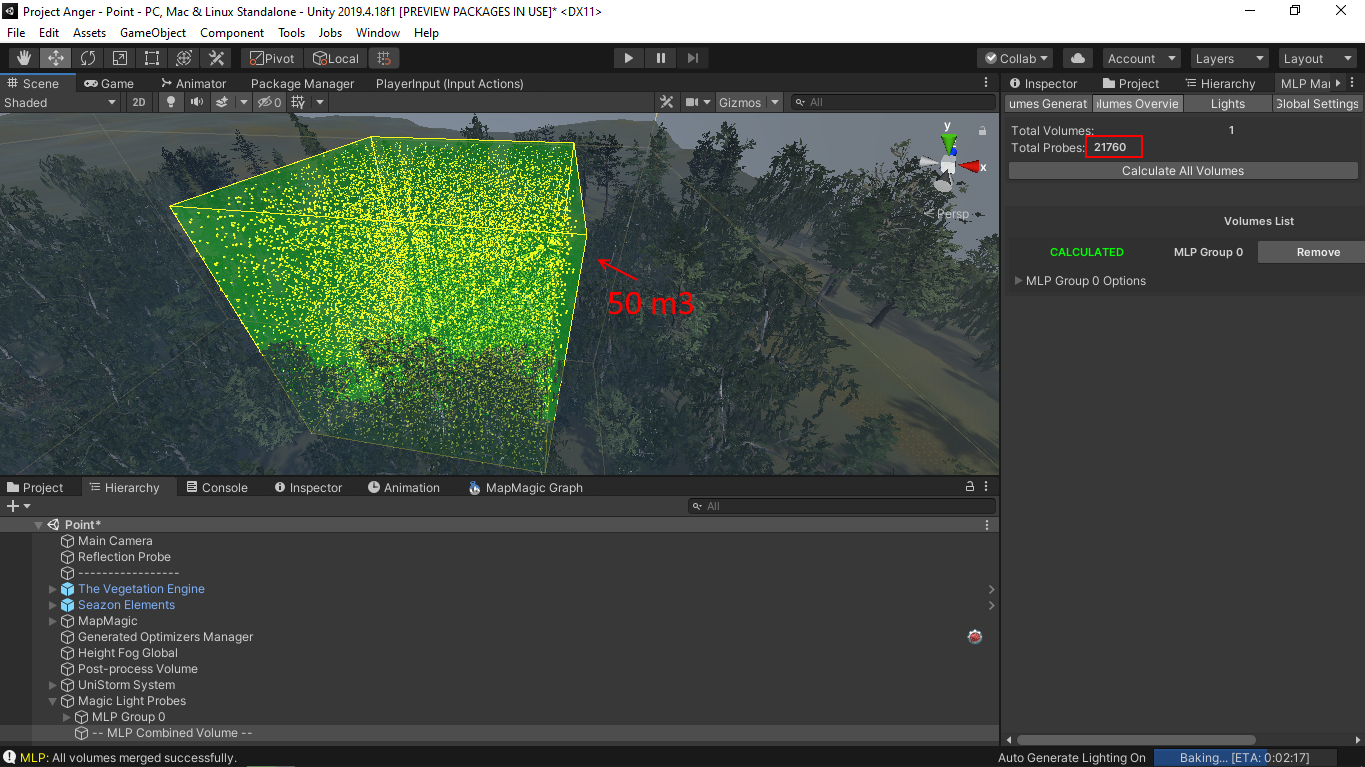
Task: Toggle scene effects (skybox, fog)
Action: tap(221, 102)
